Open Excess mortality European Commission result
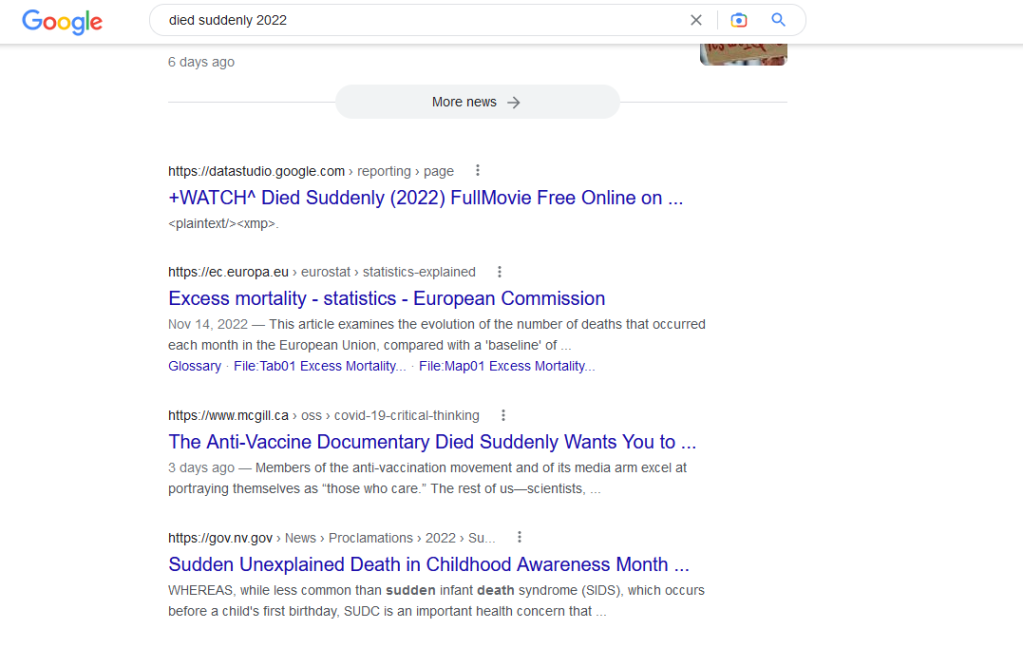Screen dimensions: 1023x648 pos(386,298)
